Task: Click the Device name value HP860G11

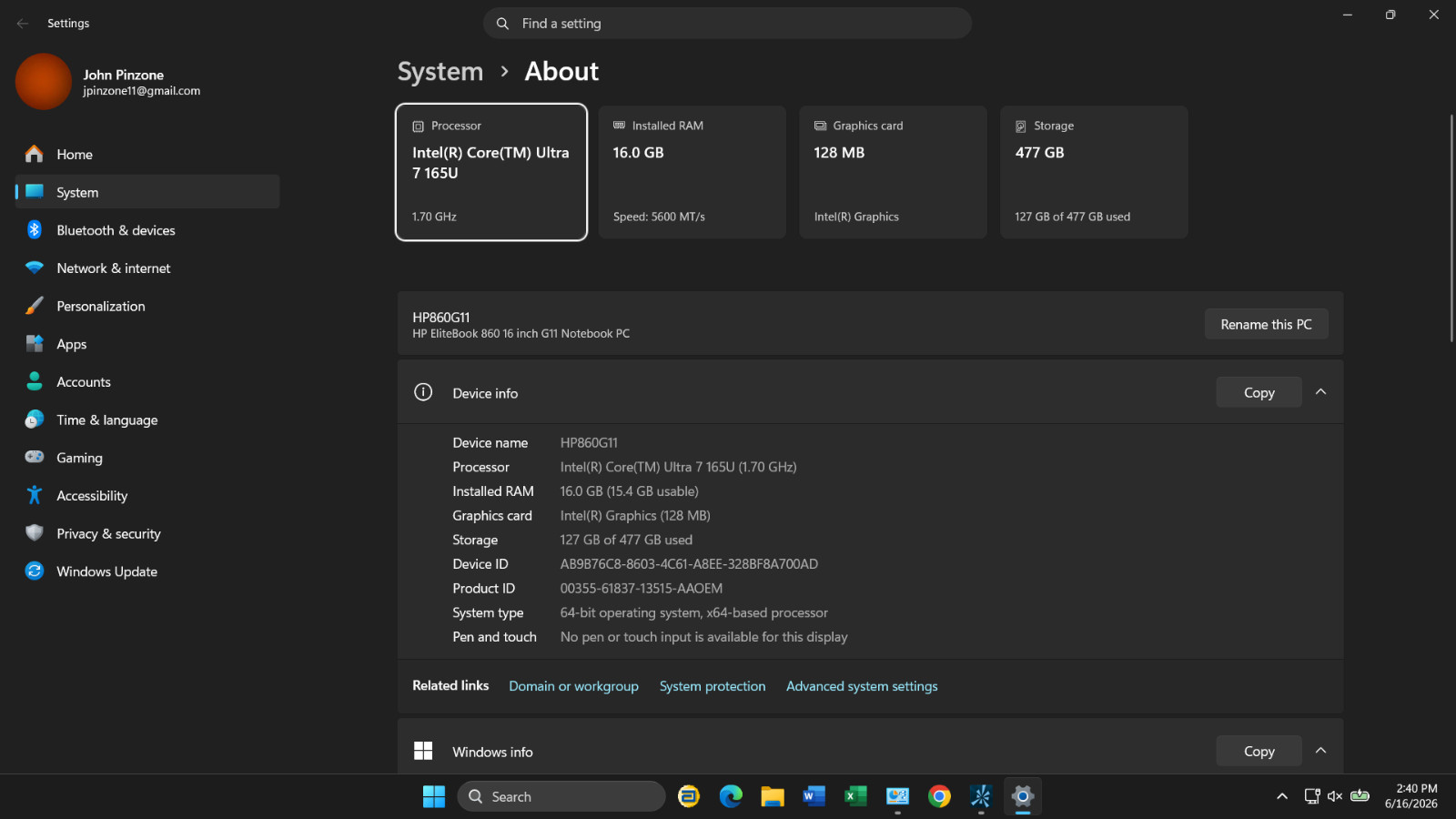Action: 589,443
